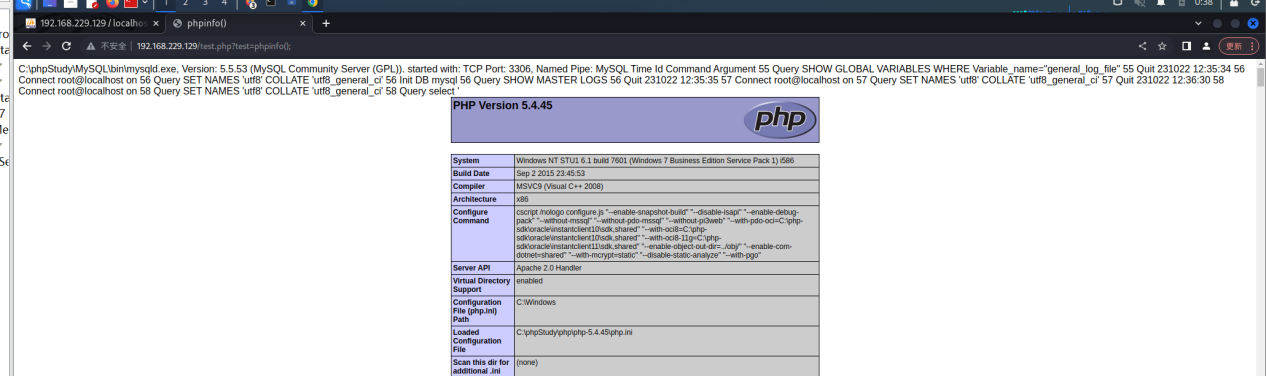The image size is (1266, 376).
Task: Switch to workspace 2 in taskbar
Action: click(x=185, y=3)
